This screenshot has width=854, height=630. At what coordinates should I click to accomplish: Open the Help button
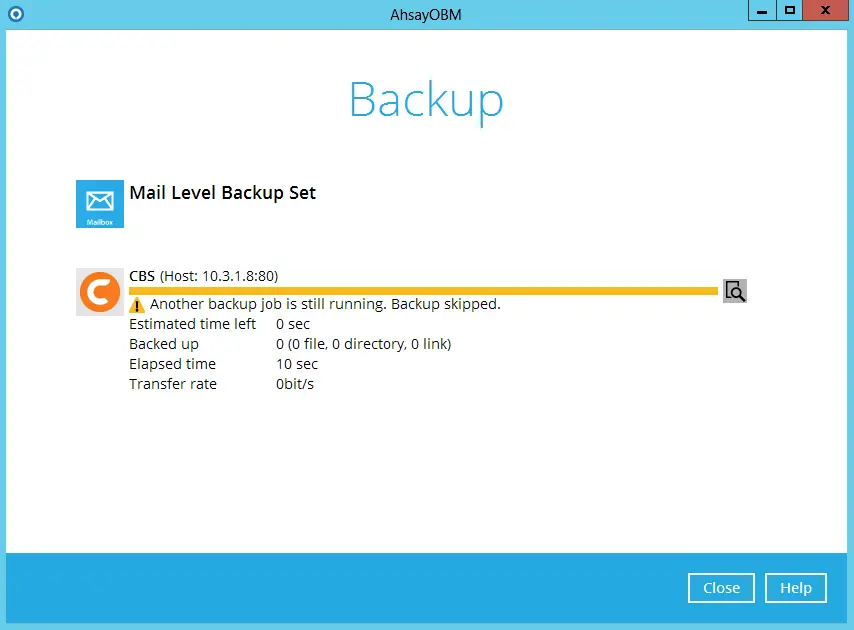coord(796,588)
